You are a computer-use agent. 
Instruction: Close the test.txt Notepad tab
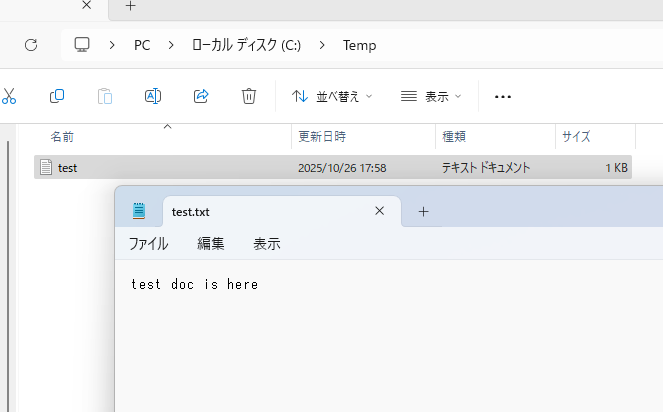click(x=379, y=211)
